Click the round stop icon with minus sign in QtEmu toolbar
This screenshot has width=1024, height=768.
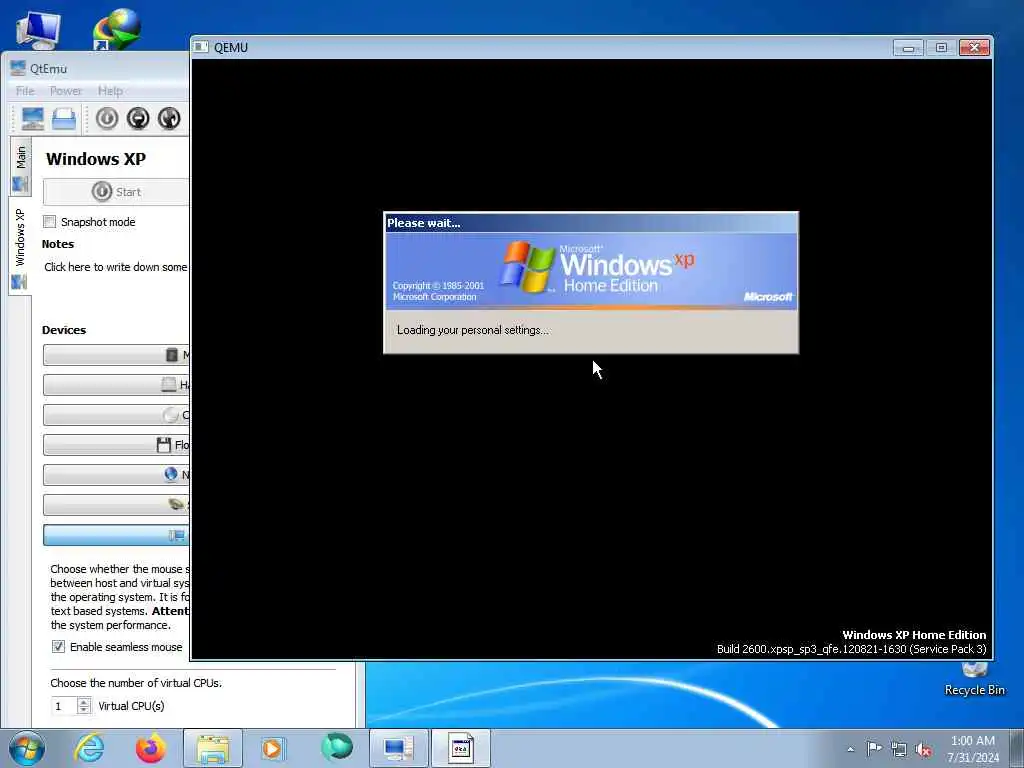tap(138, 118)
